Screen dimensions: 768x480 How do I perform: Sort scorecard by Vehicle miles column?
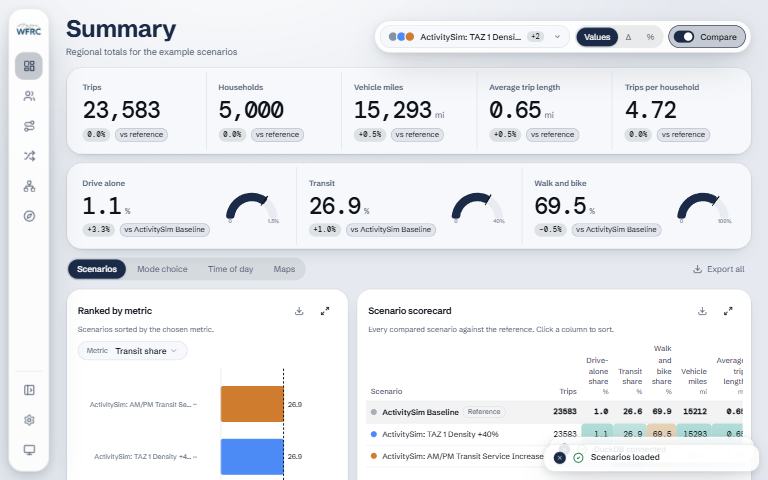pos(694,381)
